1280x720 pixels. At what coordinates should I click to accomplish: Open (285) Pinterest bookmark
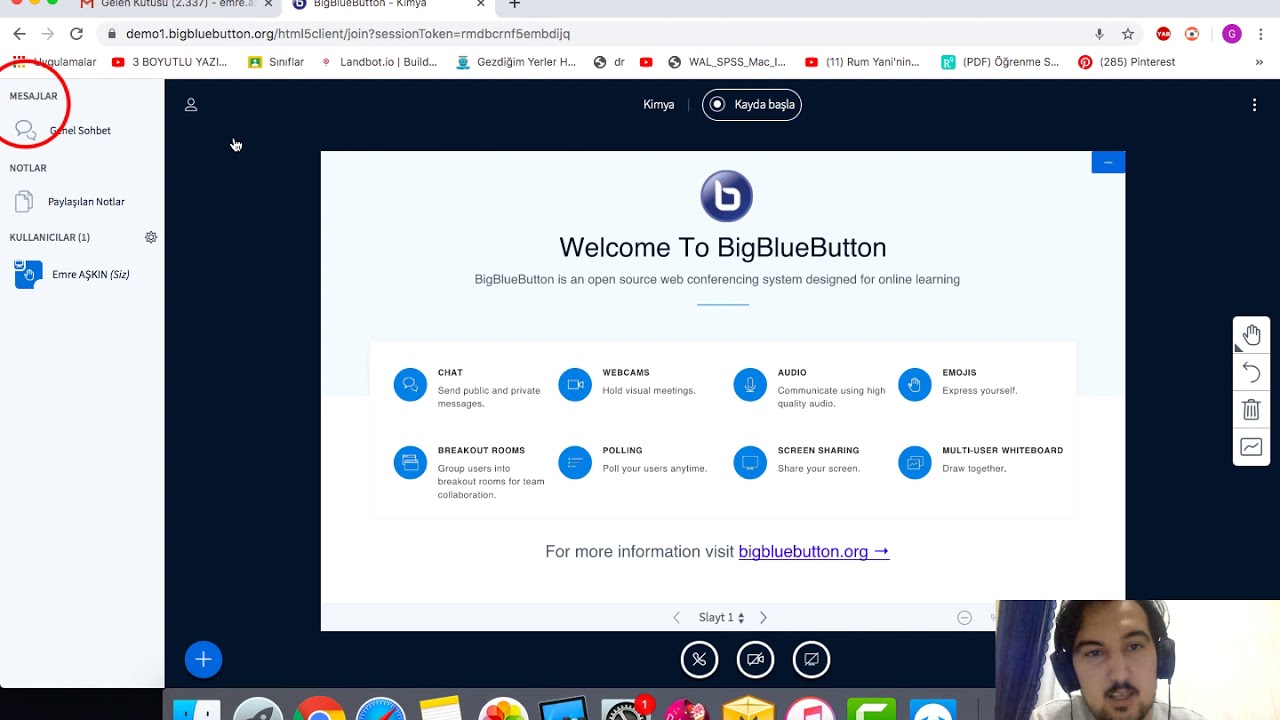[x=1126, y=62]
